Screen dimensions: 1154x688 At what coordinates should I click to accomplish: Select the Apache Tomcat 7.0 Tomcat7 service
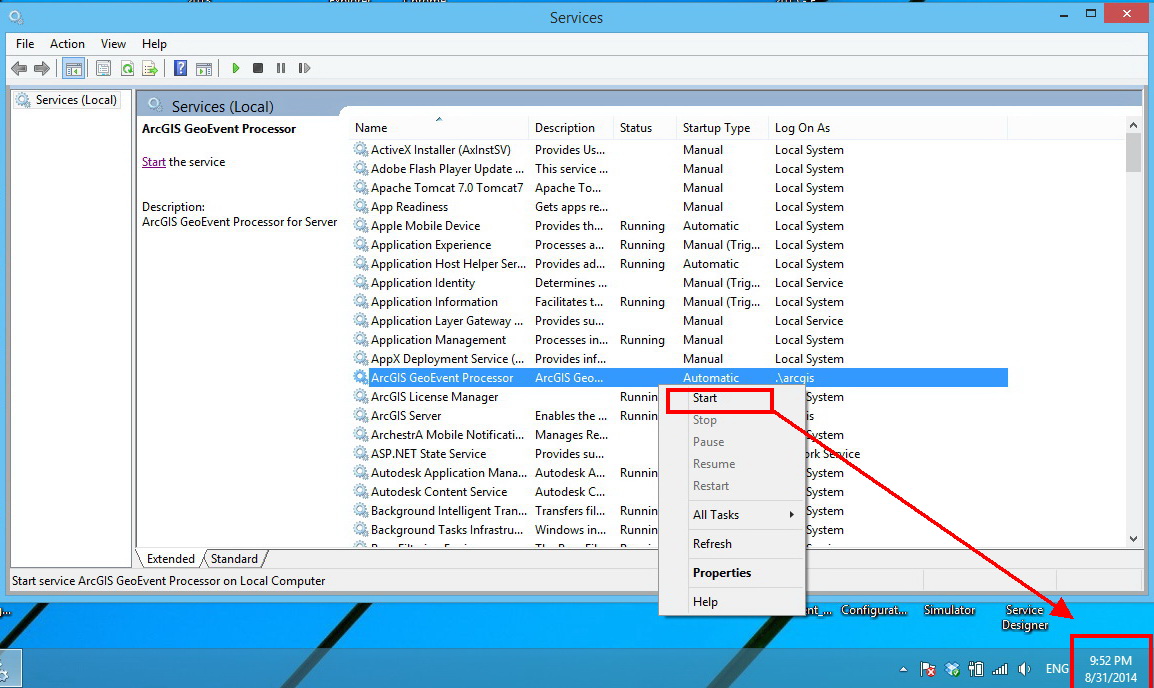[x=679, y=188]
